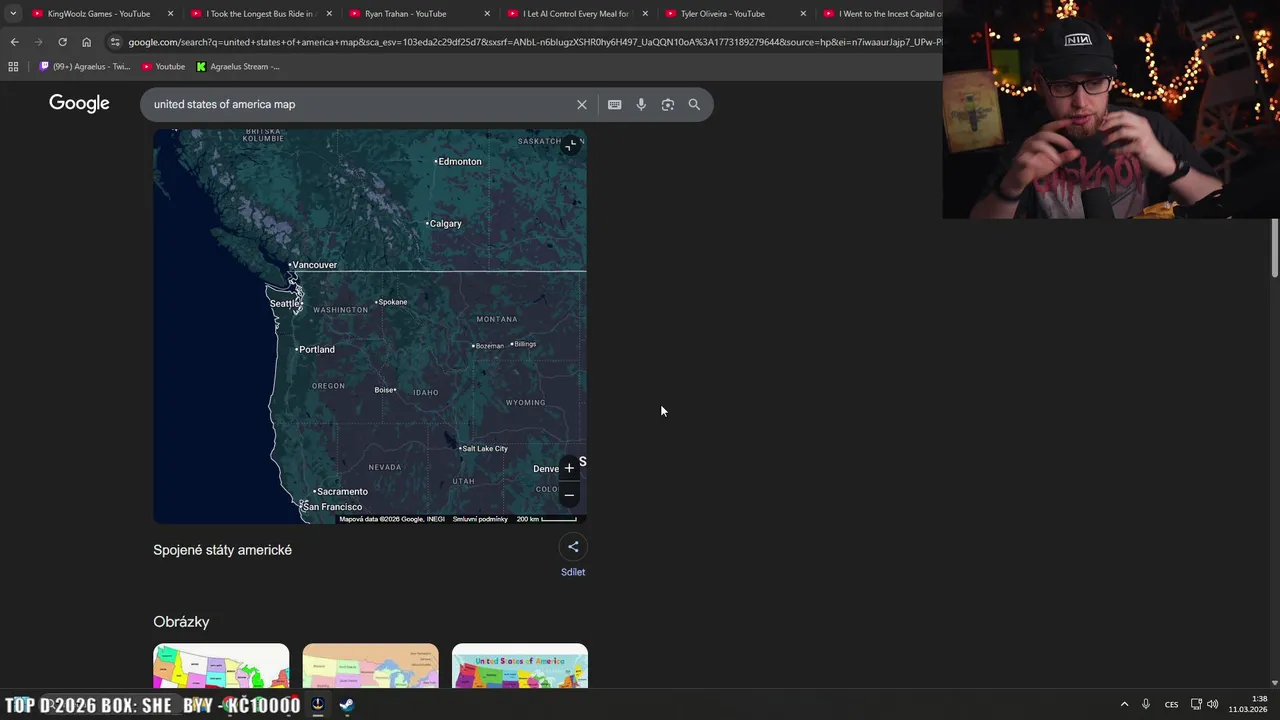Expand the map to fullscreen
The width and height of the screenshot is (1280, 720).
(x=570, y=145)
